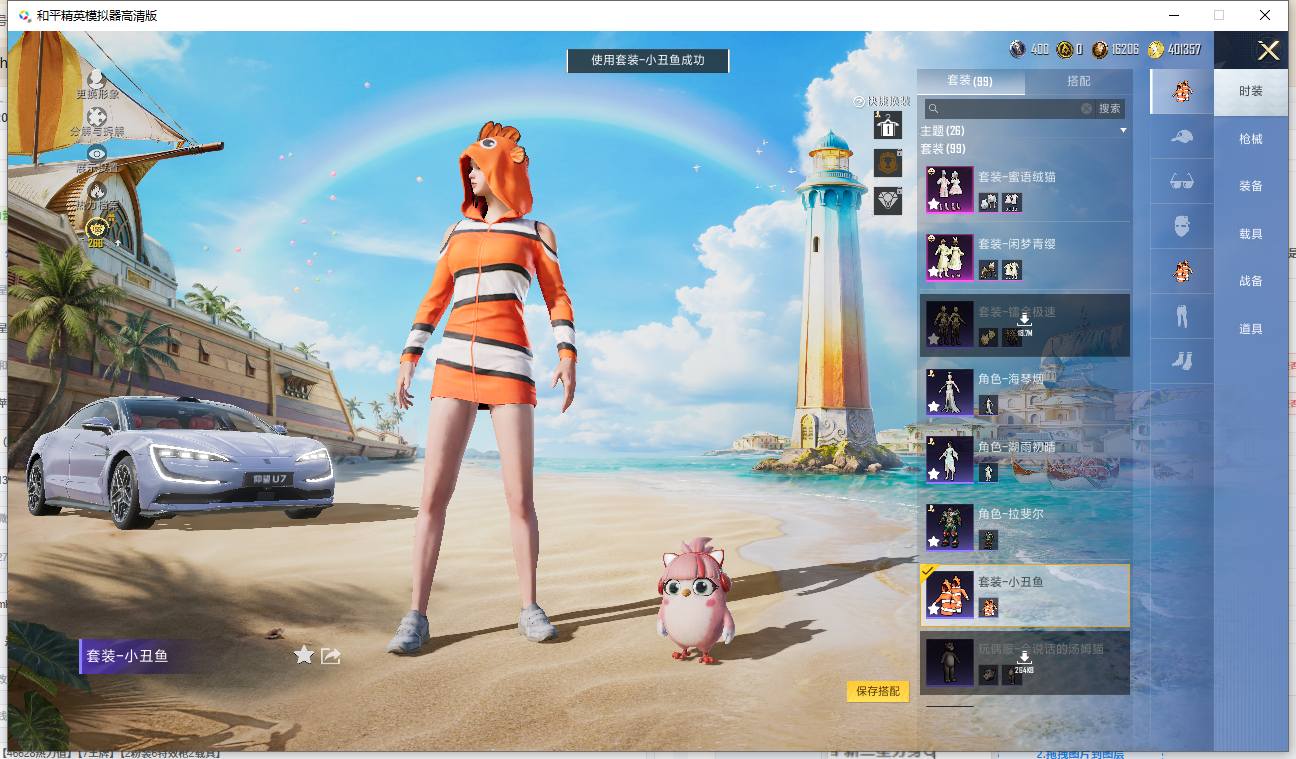Select the glasses category icon

click(1182, 182)
